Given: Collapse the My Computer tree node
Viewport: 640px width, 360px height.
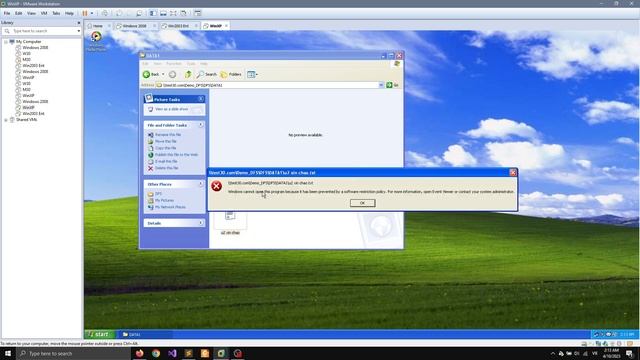Looking at the screenshot, I should pyautogui.click(x=6, y=42).
